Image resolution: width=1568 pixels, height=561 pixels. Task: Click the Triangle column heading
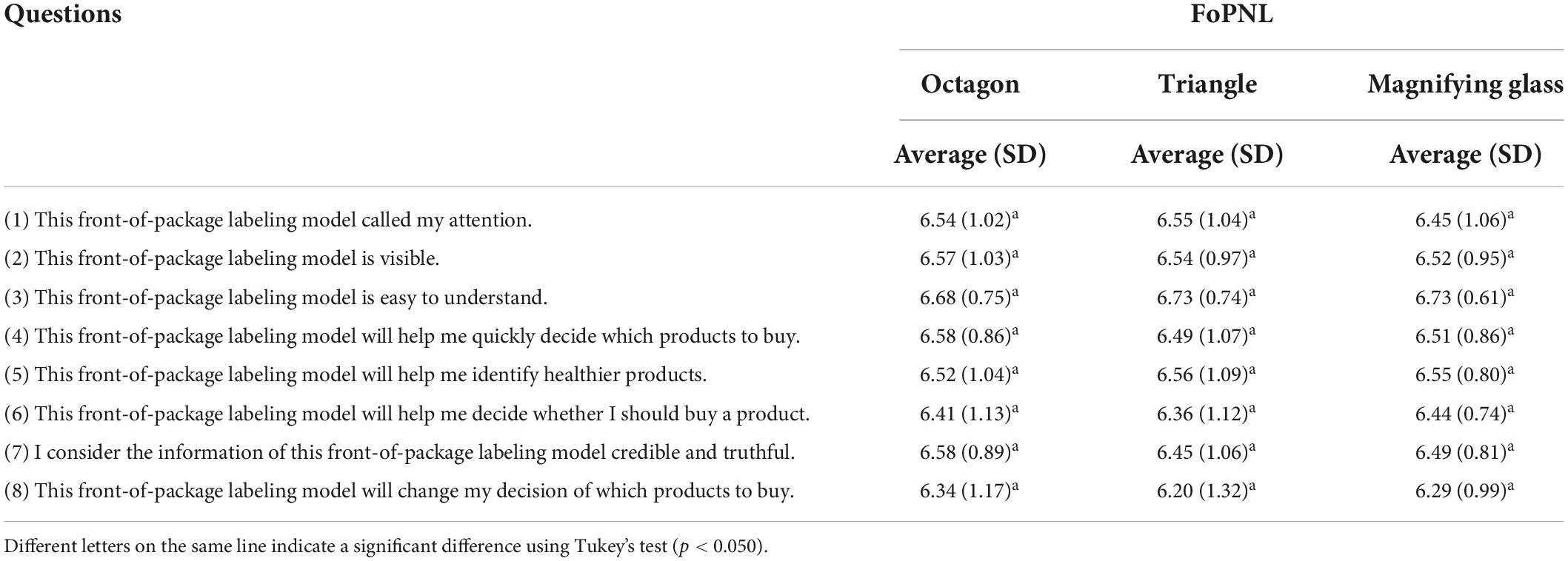point(1207,84)
